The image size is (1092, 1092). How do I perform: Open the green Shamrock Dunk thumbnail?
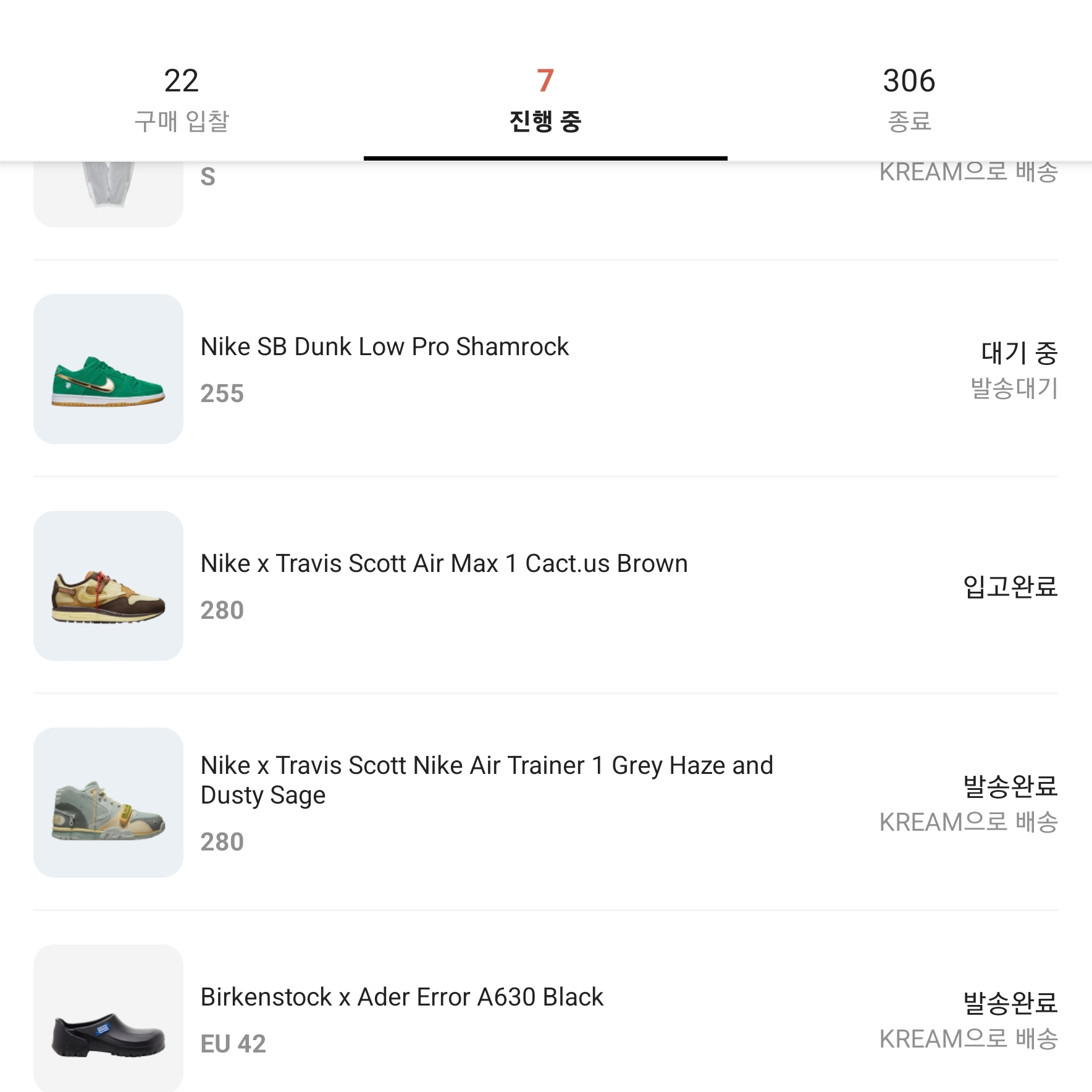(x=108, y=369)
